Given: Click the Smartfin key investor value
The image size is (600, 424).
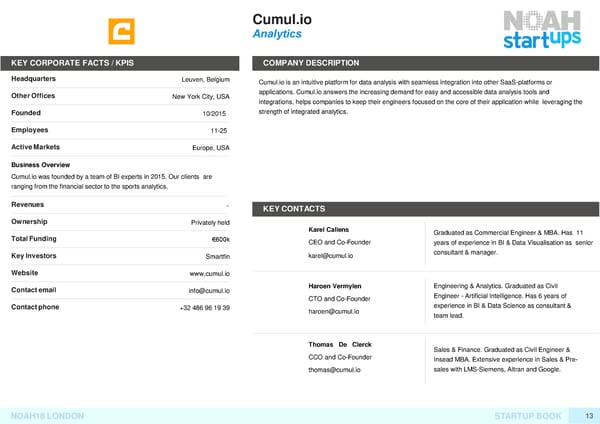Looking at the screenshot, I should click(216, 256).
